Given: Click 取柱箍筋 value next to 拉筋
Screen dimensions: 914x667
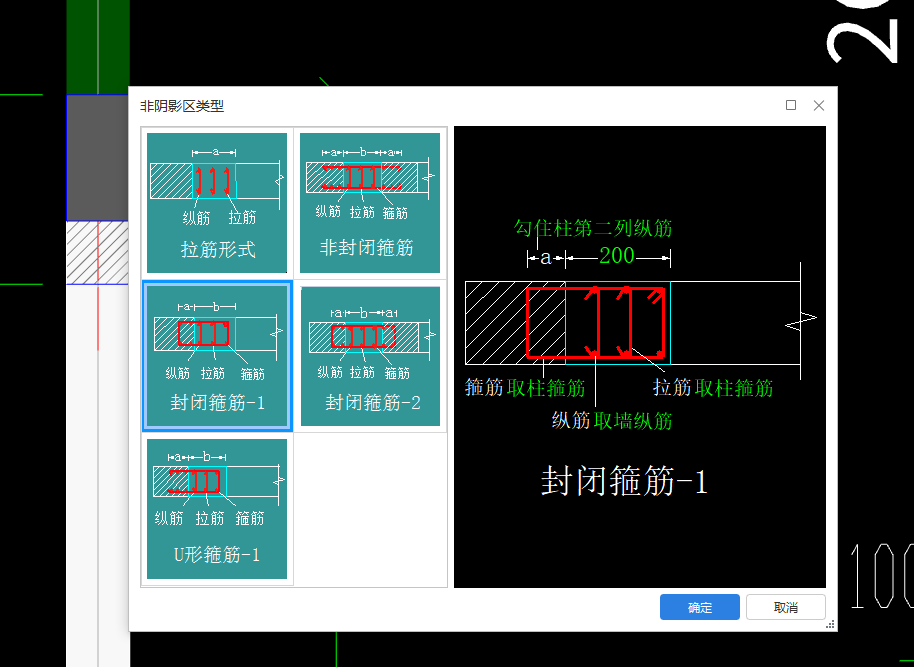Looking at the screenshot, I should pyautogui.click(x=734, y=388).
